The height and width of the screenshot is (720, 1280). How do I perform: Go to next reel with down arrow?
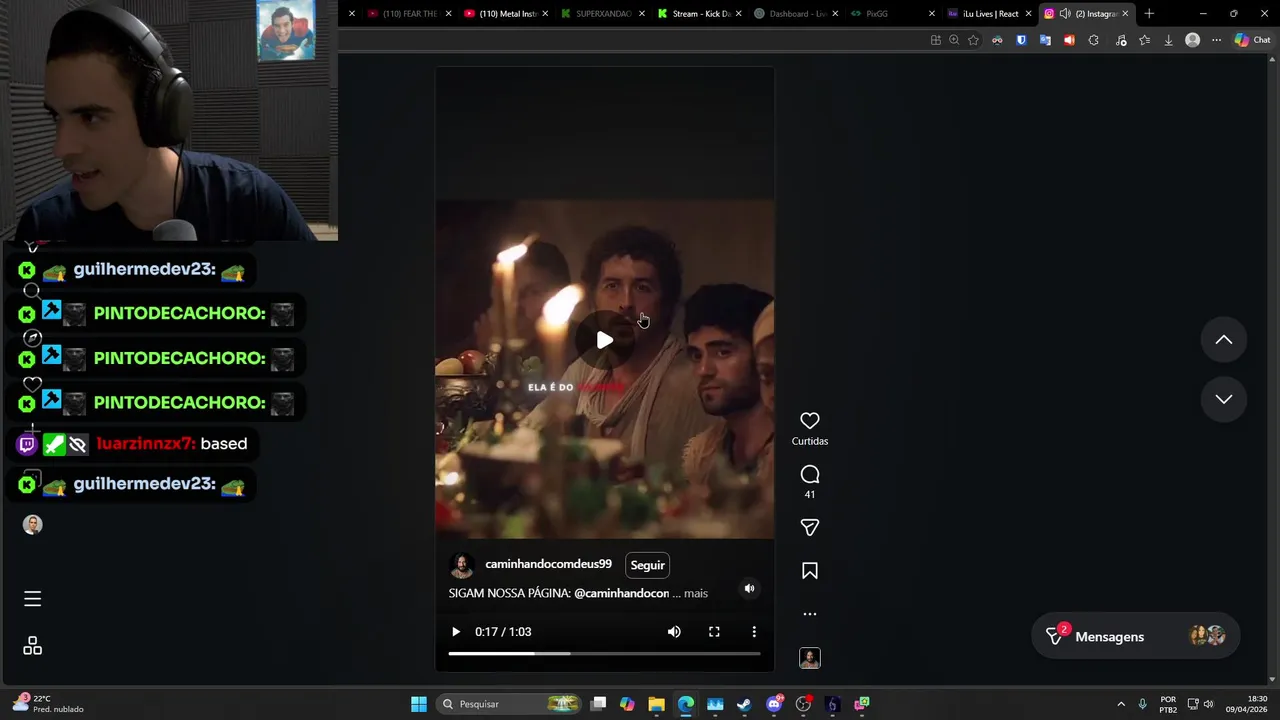(1223, 399)
